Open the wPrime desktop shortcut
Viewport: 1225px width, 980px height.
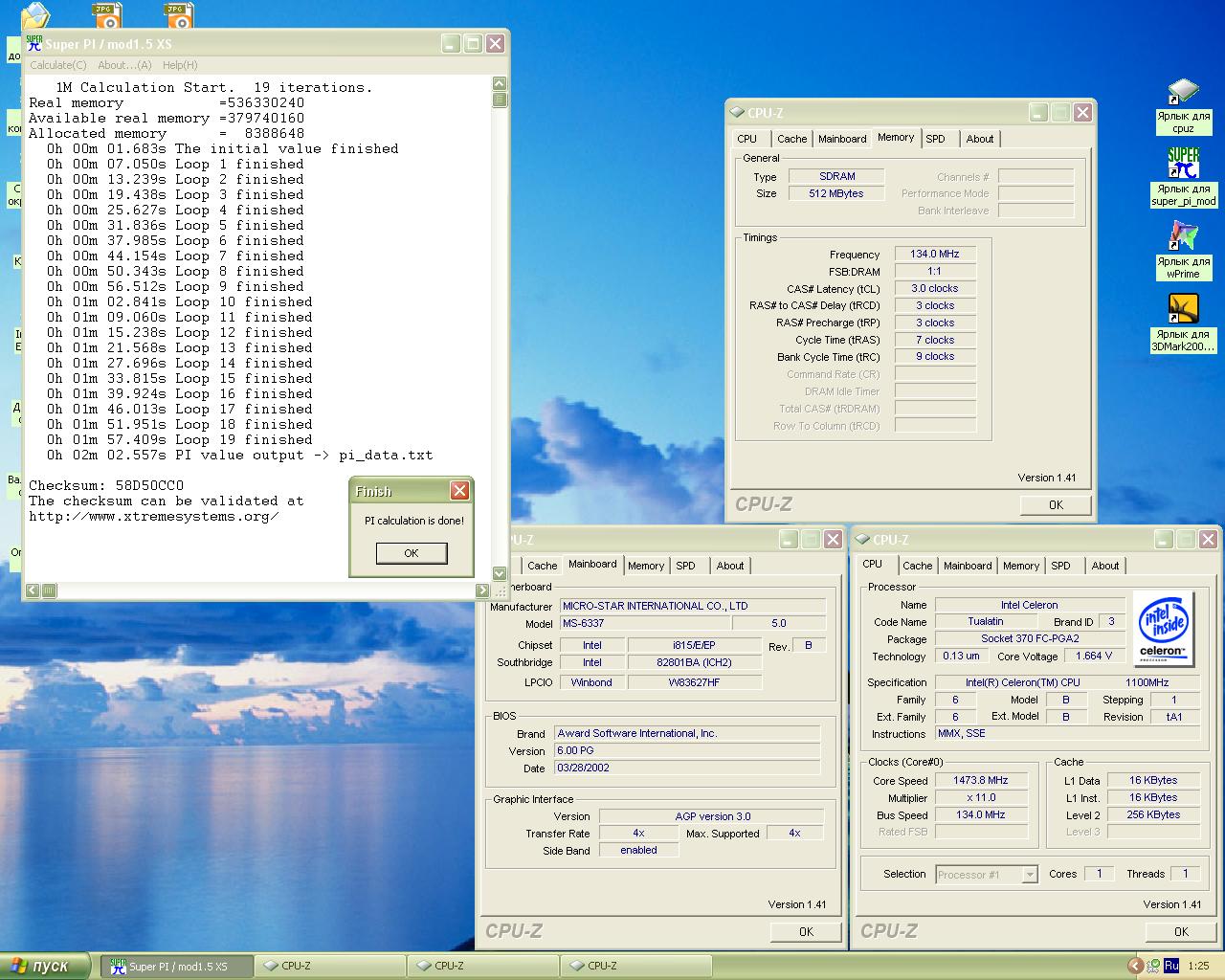point(1184,250)
